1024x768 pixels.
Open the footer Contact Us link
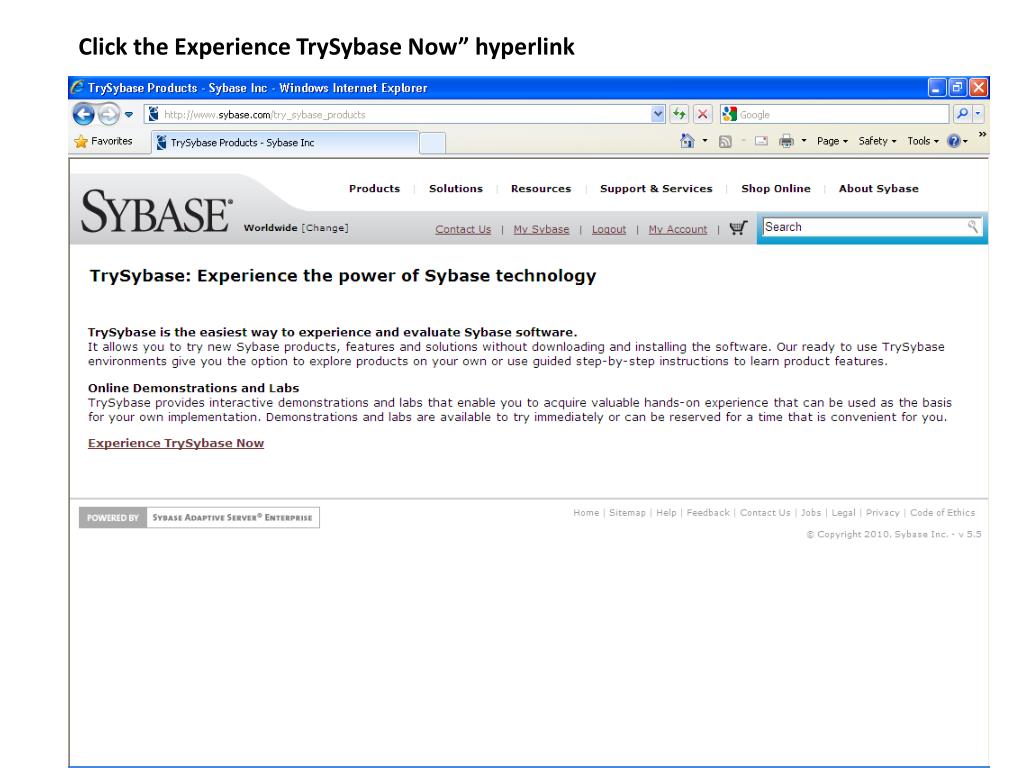click(765, 513)
